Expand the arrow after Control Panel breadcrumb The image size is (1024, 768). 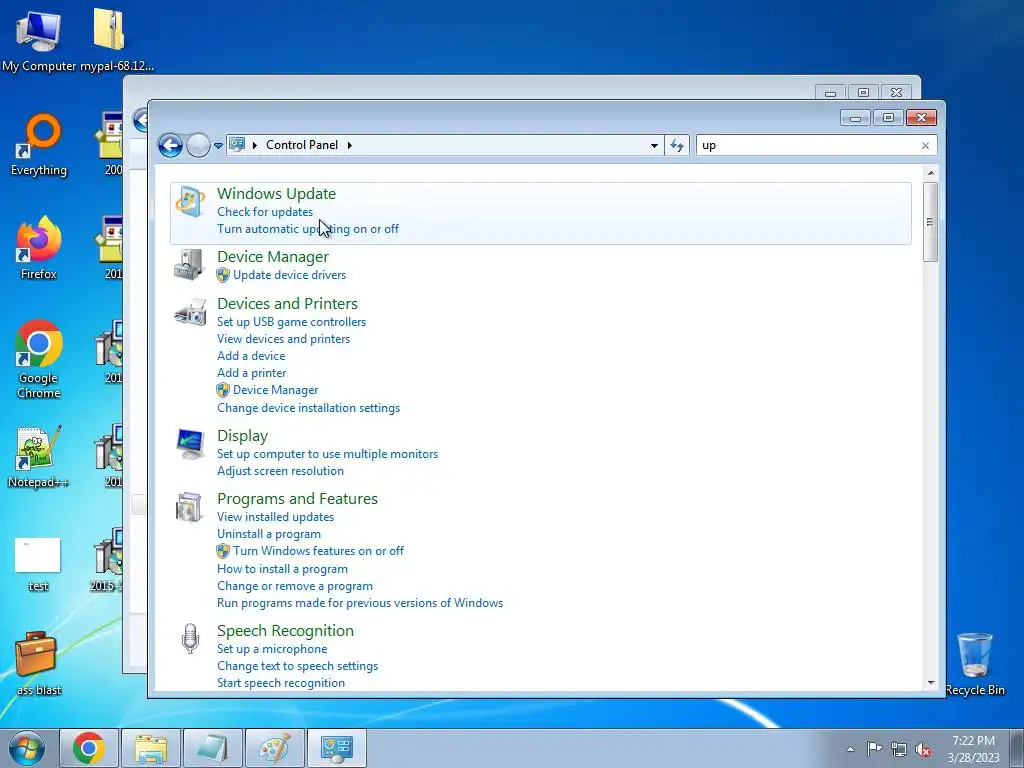349,145
